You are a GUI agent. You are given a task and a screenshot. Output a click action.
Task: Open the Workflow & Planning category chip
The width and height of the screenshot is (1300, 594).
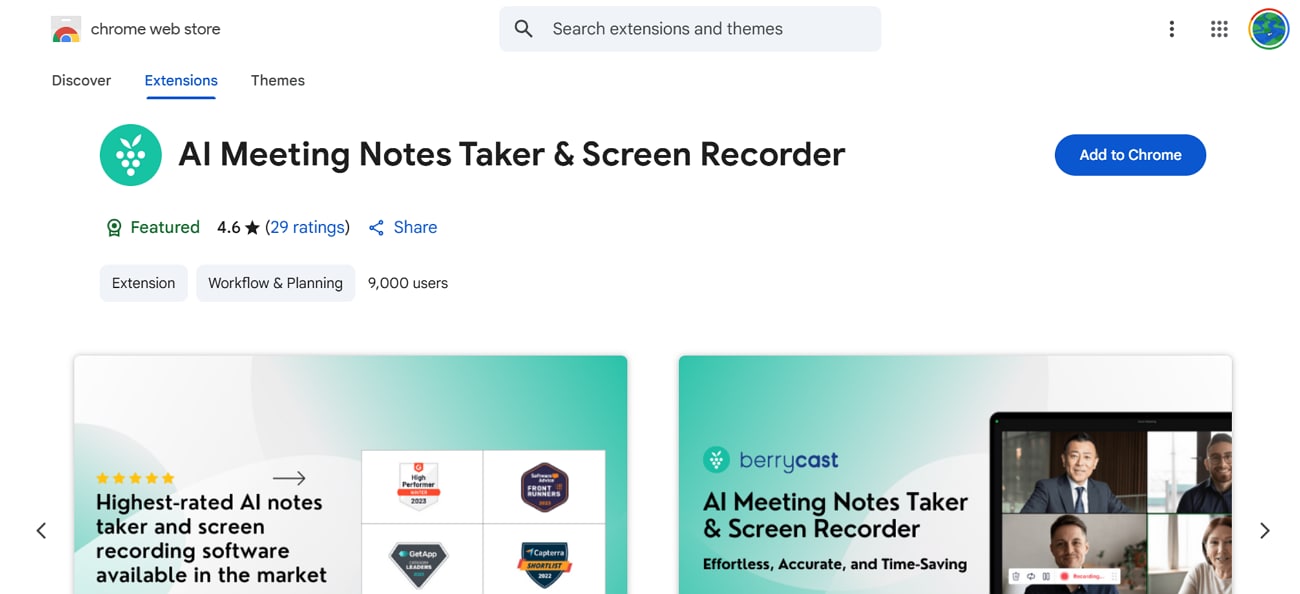point(275,283)
